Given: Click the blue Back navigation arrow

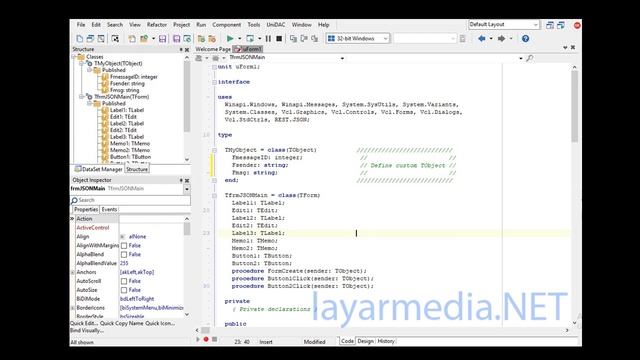Looking at the screenshot, I should coord(482,38).
